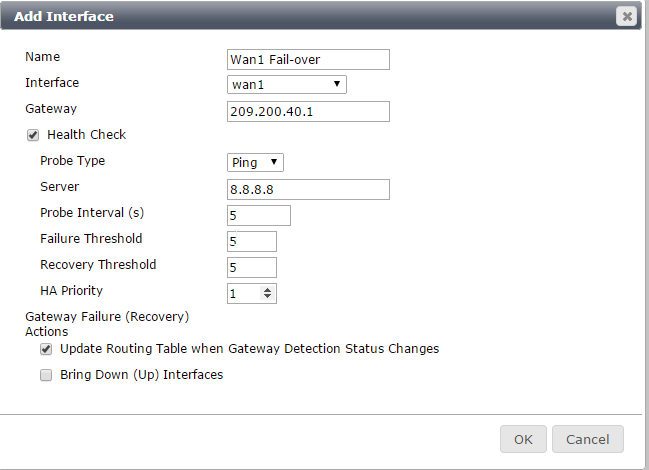Click the Name field with Wan1 Fail-over
Image resolution: width=649 pixels, height=470 pixels.
308,59
